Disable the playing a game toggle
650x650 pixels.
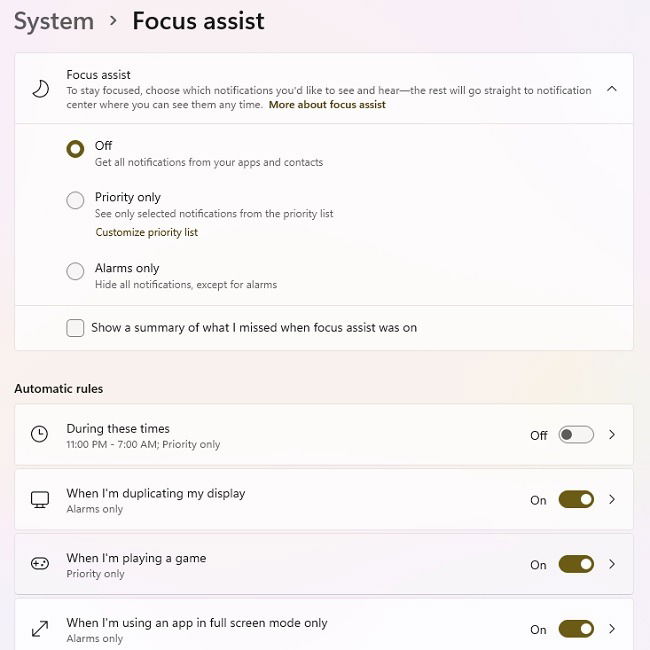[x=576, y=564]
